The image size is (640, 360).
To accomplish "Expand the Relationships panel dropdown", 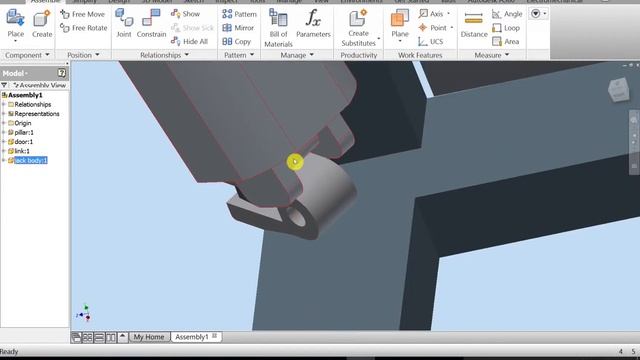I will coord(187,54).
